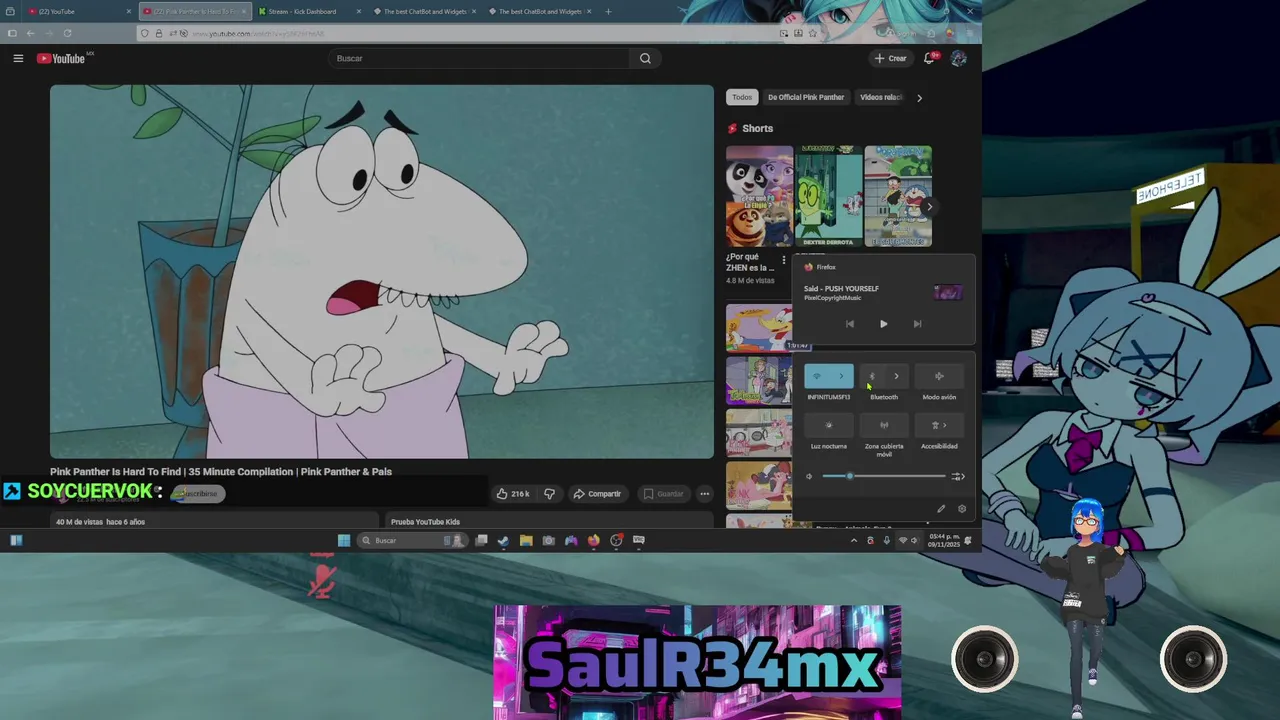Mute the volume speaker icon in quick settings

tap(810, 476)
